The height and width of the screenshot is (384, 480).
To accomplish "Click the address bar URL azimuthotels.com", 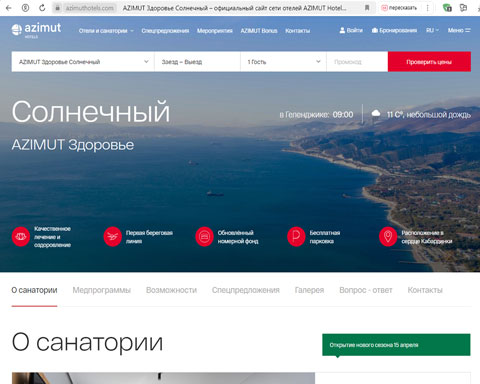I will coord(89,8).
